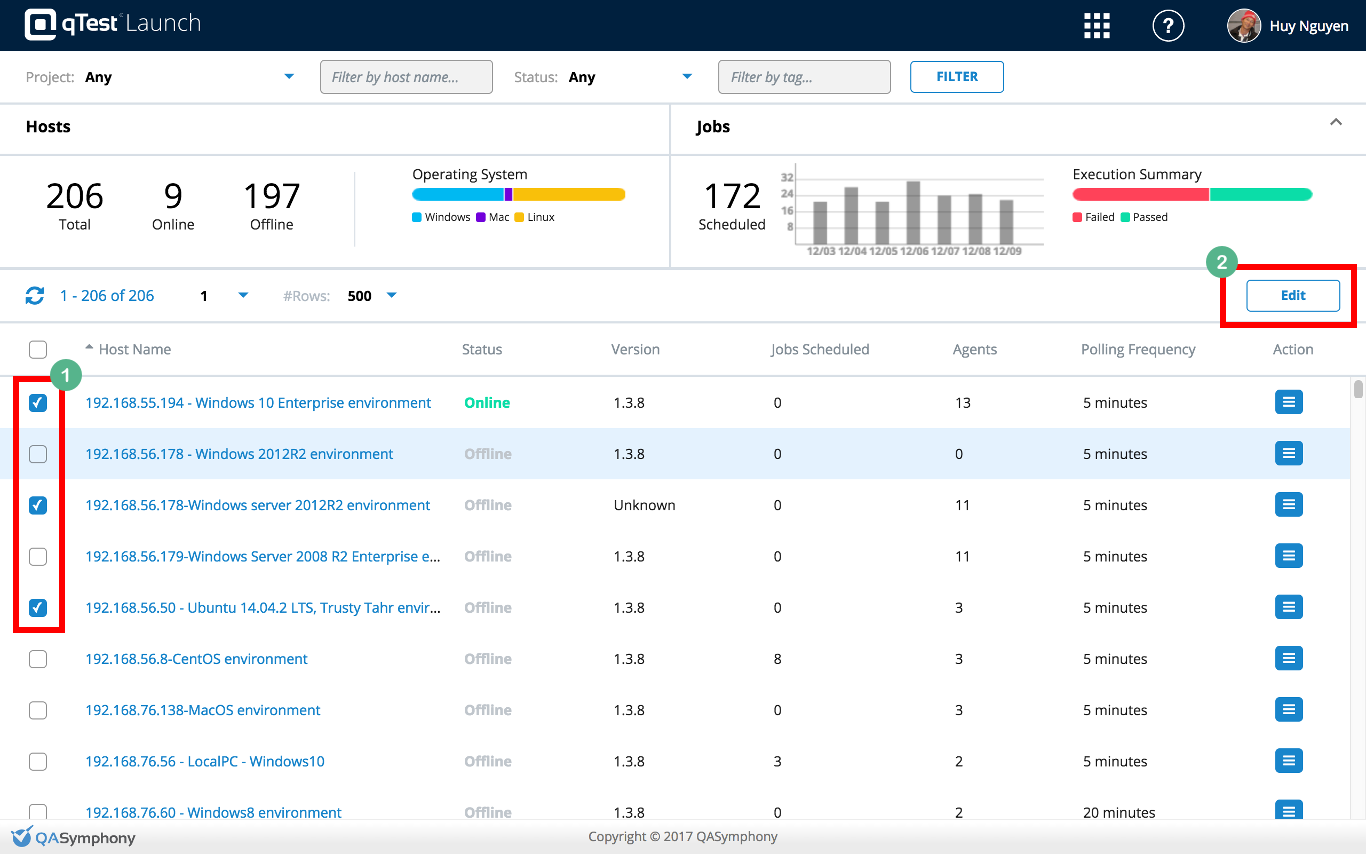
Task: Open action menu for CentOS environment host
Action: (1289, 658)
